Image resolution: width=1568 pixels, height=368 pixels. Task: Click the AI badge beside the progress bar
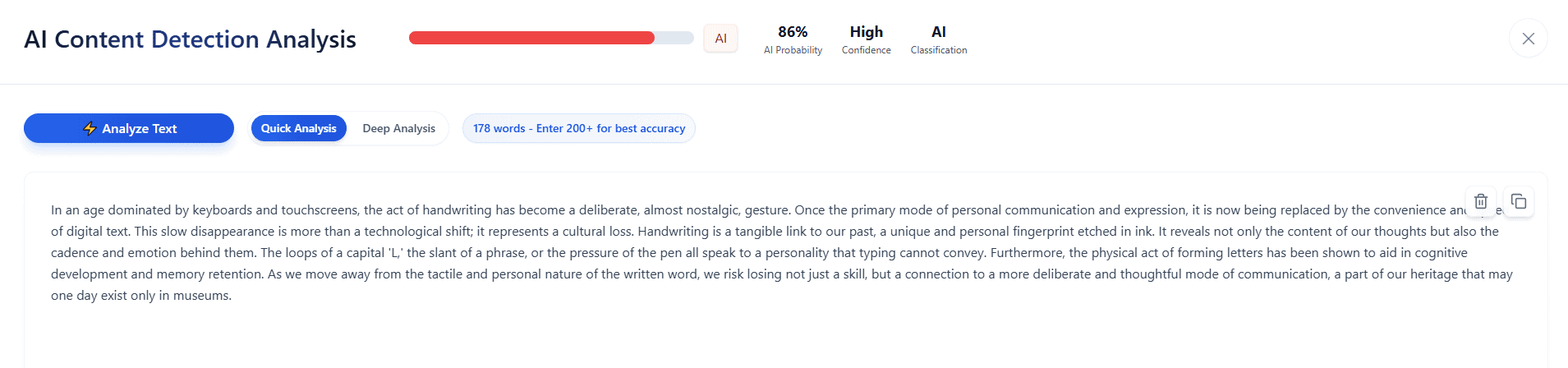point(720,39)
